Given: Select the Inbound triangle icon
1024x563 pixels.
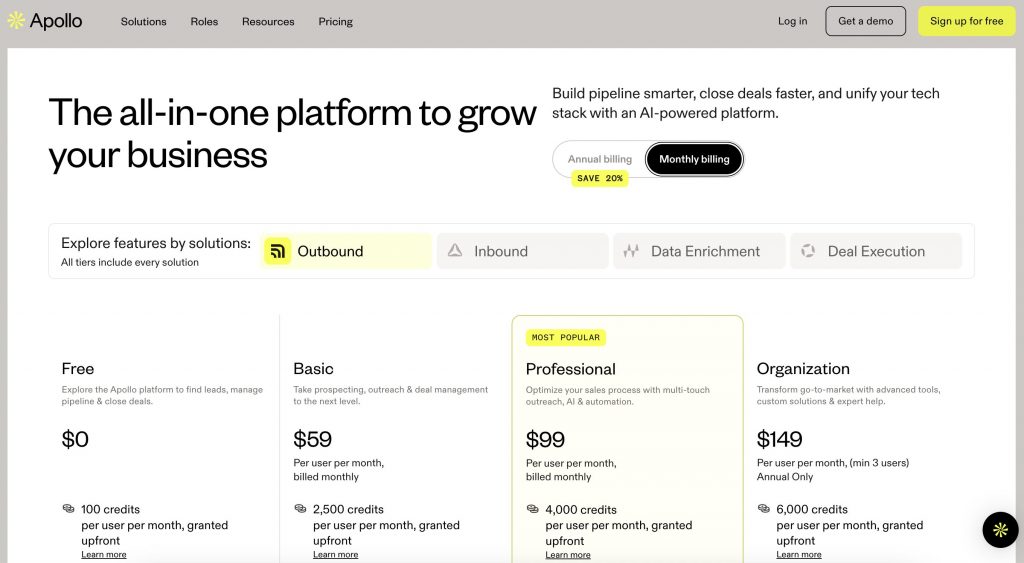Looking at the screenshot, I should pos(455,251).
